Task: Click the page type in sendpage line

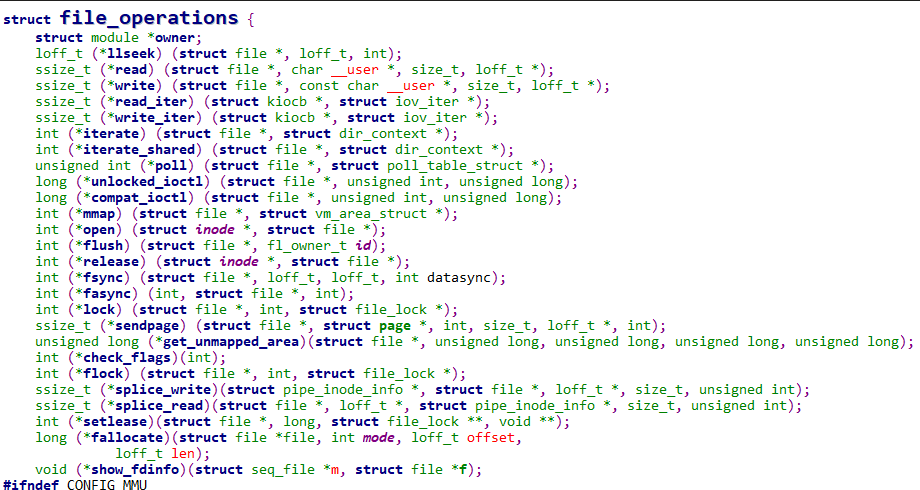Action: point(395,326)
